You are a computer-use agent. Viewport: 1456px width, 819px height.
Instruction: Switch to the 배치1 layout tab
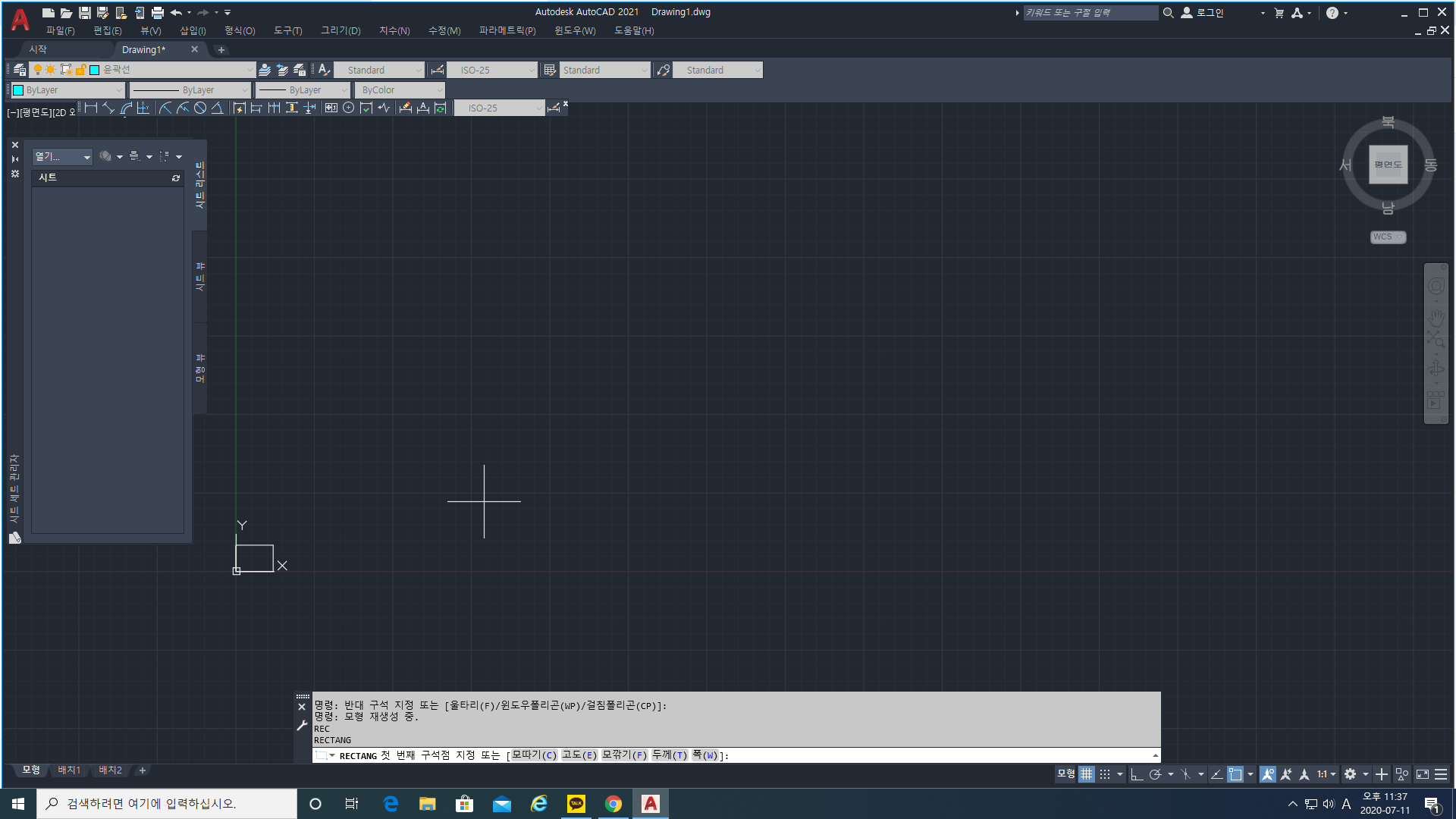[69, 770]
